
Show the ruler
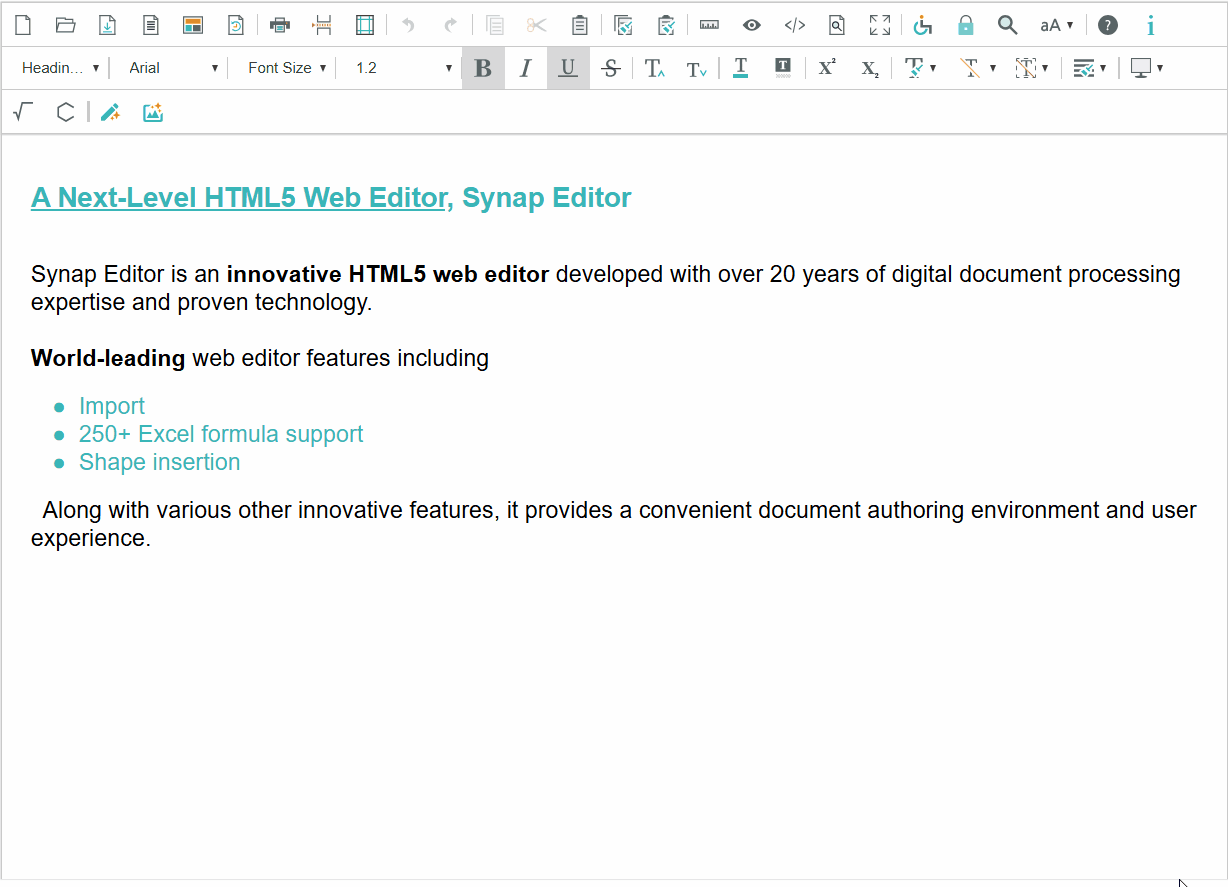pyautogui.click(x=709, y=25)
